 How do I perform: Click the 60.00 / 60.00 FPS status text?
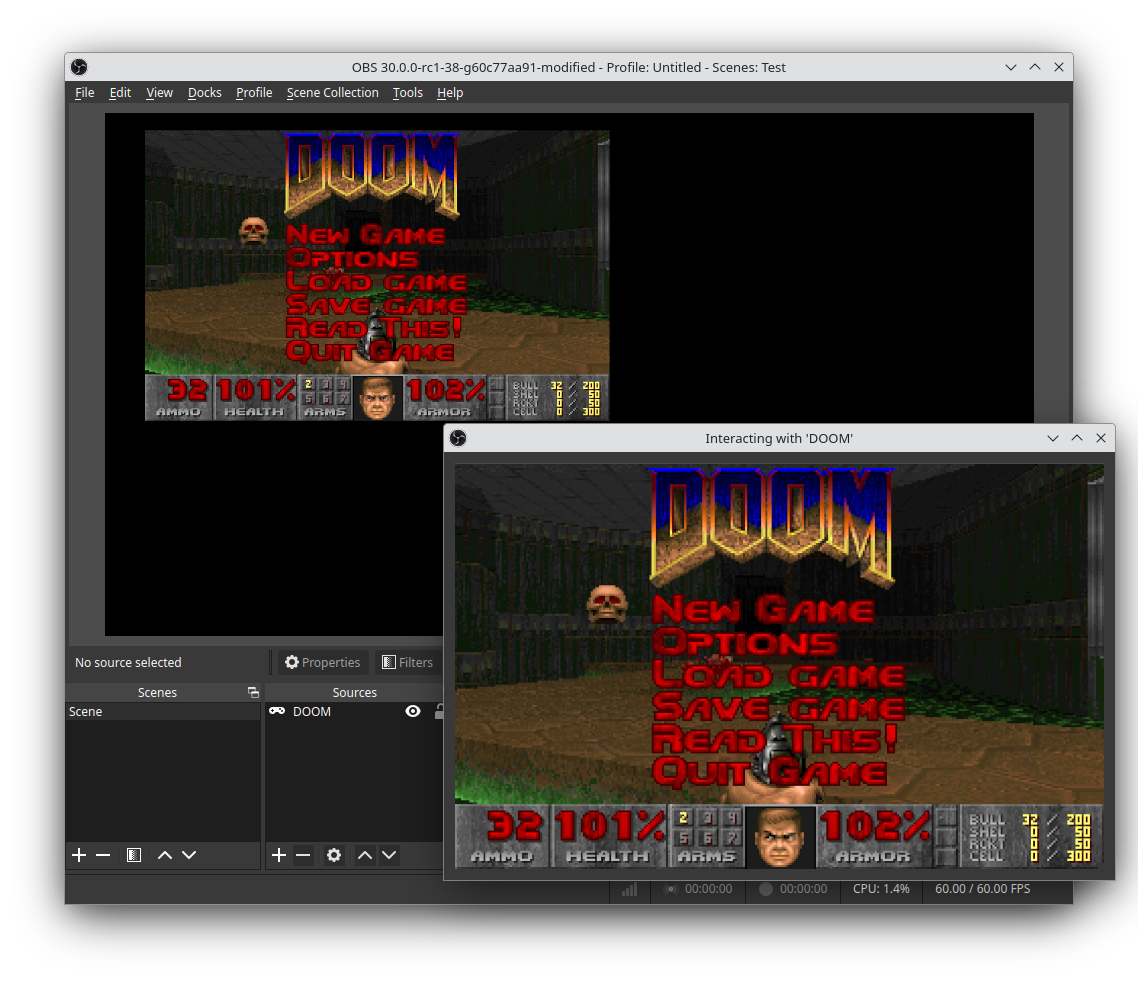pyautogui.click(x=983, y=889)
